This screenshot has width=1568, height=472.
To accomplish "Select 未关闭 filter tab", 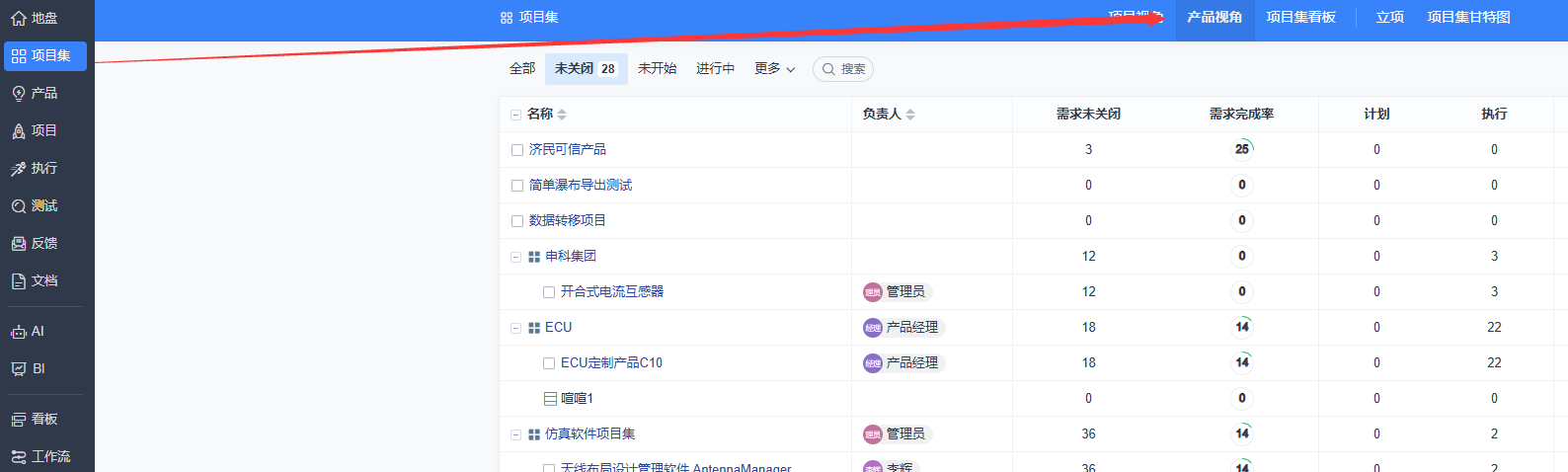I will point(586,69).
